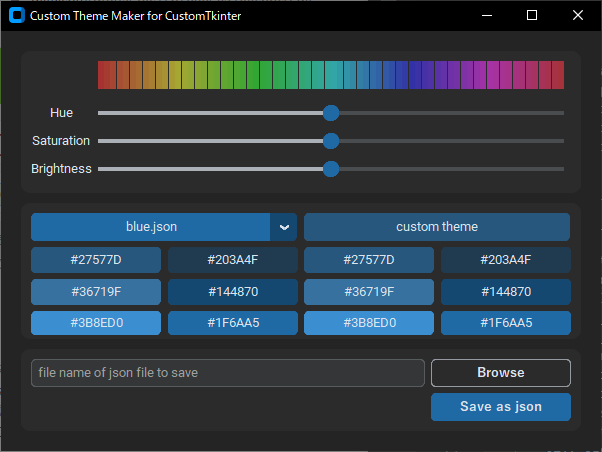
Task: Pick the red end of the hue spectrum bar
Action: 107,75
